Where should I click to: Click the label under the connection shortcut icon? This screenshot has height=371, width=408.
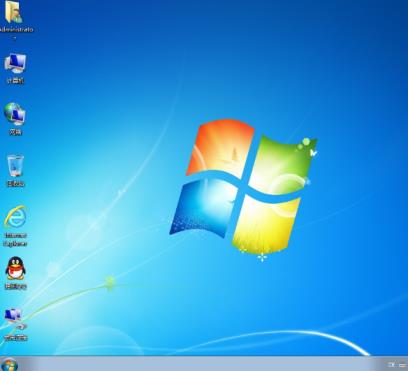(x=16, y=338)
